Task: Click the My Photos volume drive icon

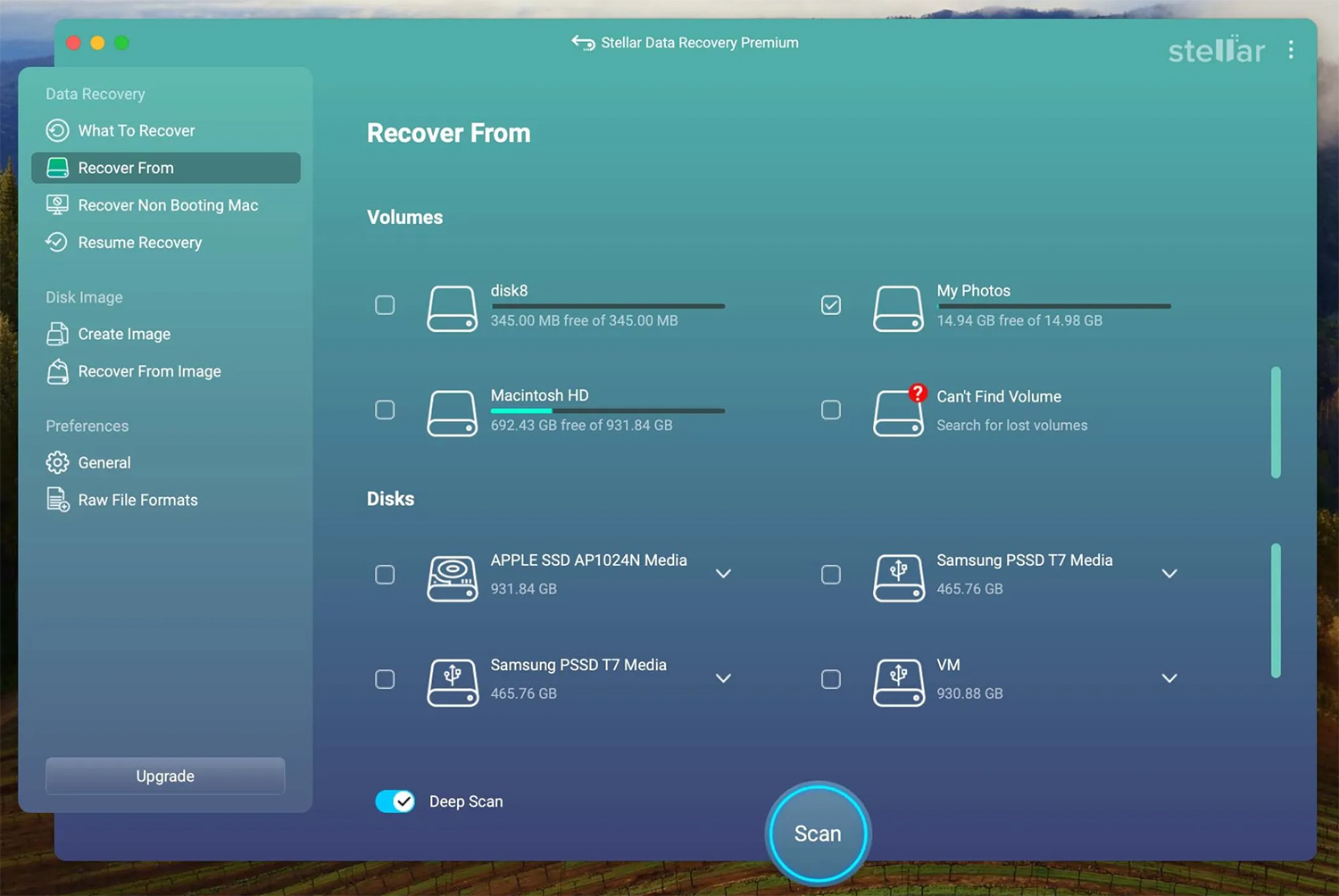Action: pos(898,309)
